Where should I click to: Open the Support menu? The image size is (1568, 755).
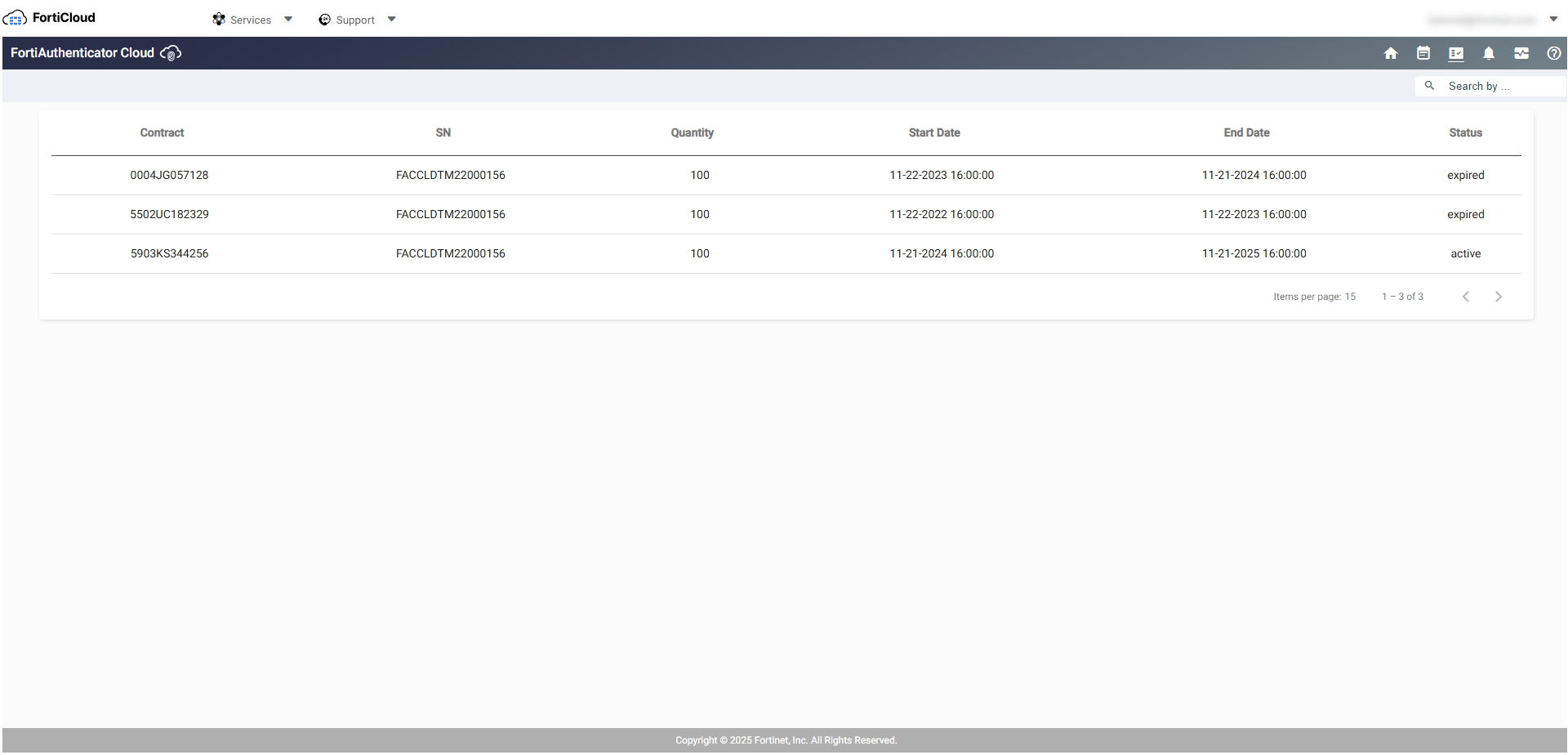click(x=356, y=20)
